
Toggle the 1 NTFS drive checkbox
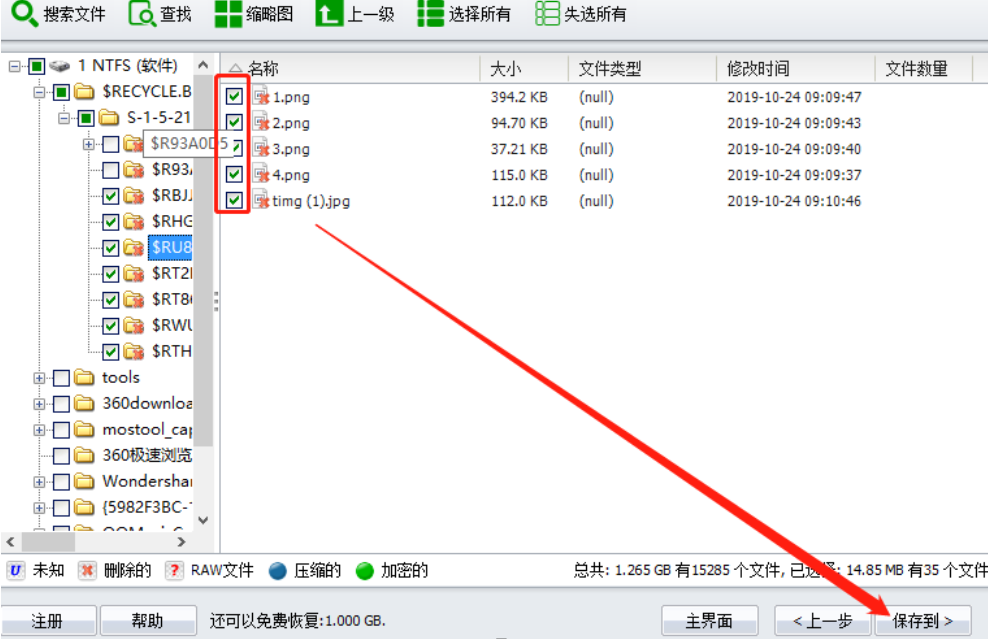click(x=37, y=66)
